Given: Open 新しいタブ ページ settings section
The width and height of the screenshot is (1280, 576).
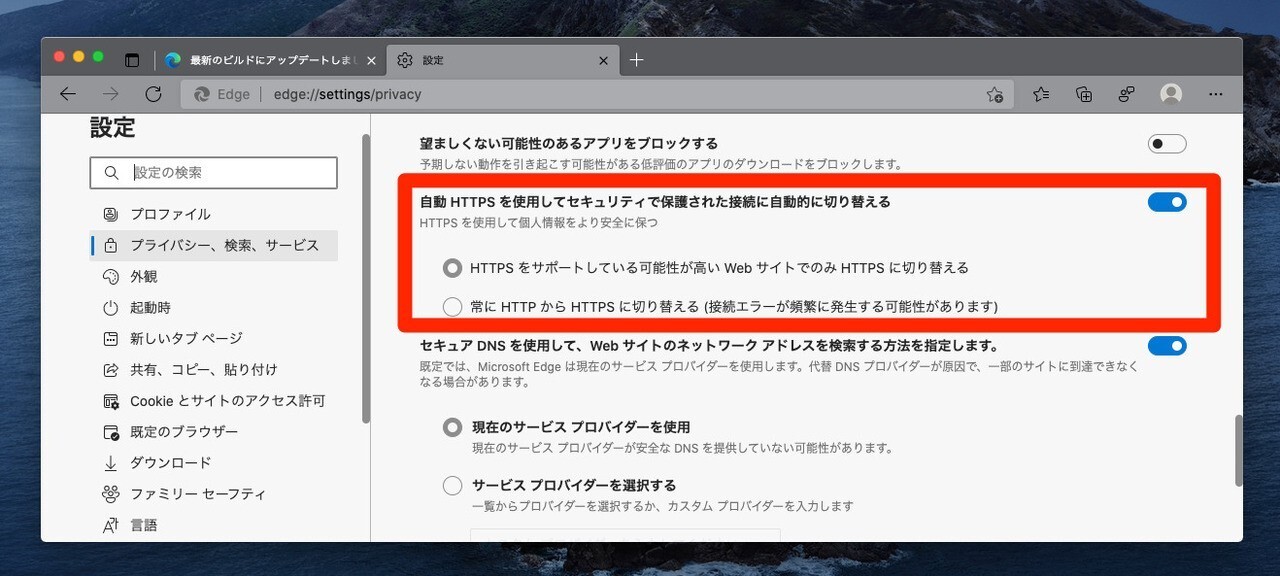Looking at the screenshot, I should pos(214,338).
